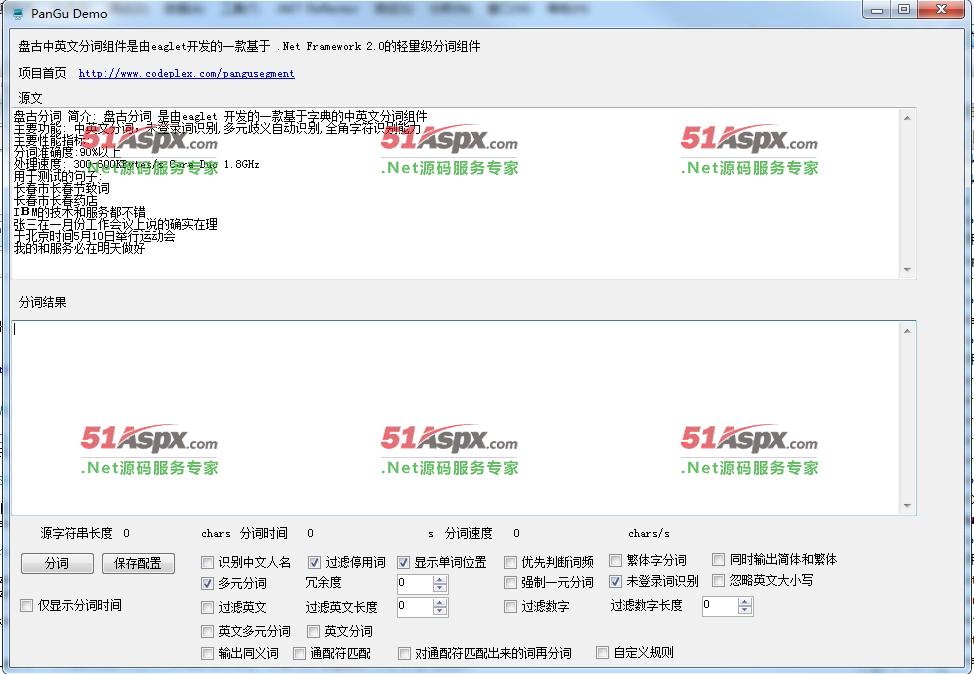Enable the 识别中文人名 checkbox
This screenshot has width=974, height=674.
[x=207, y=563]
